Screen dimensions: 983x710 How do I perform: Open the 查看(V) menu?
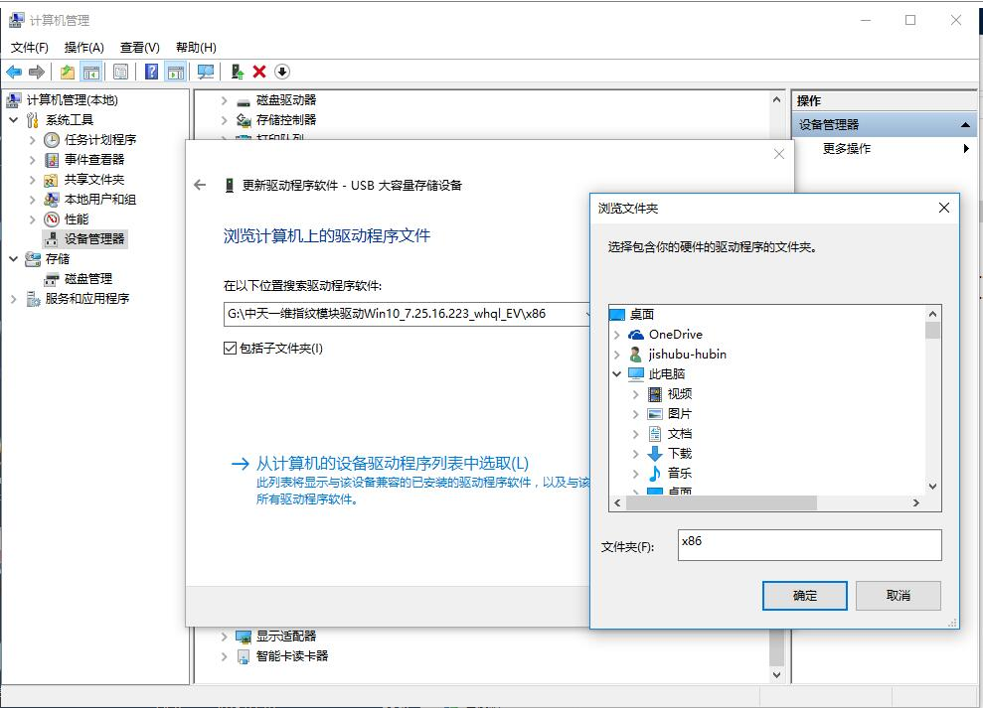pos(139,47)
